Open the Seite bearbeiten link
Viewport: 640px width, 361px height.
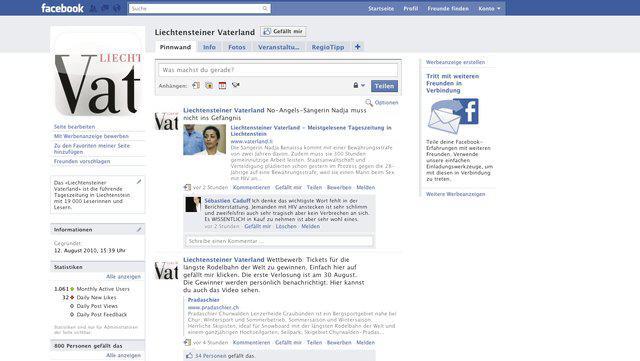(x=74, y=127)
